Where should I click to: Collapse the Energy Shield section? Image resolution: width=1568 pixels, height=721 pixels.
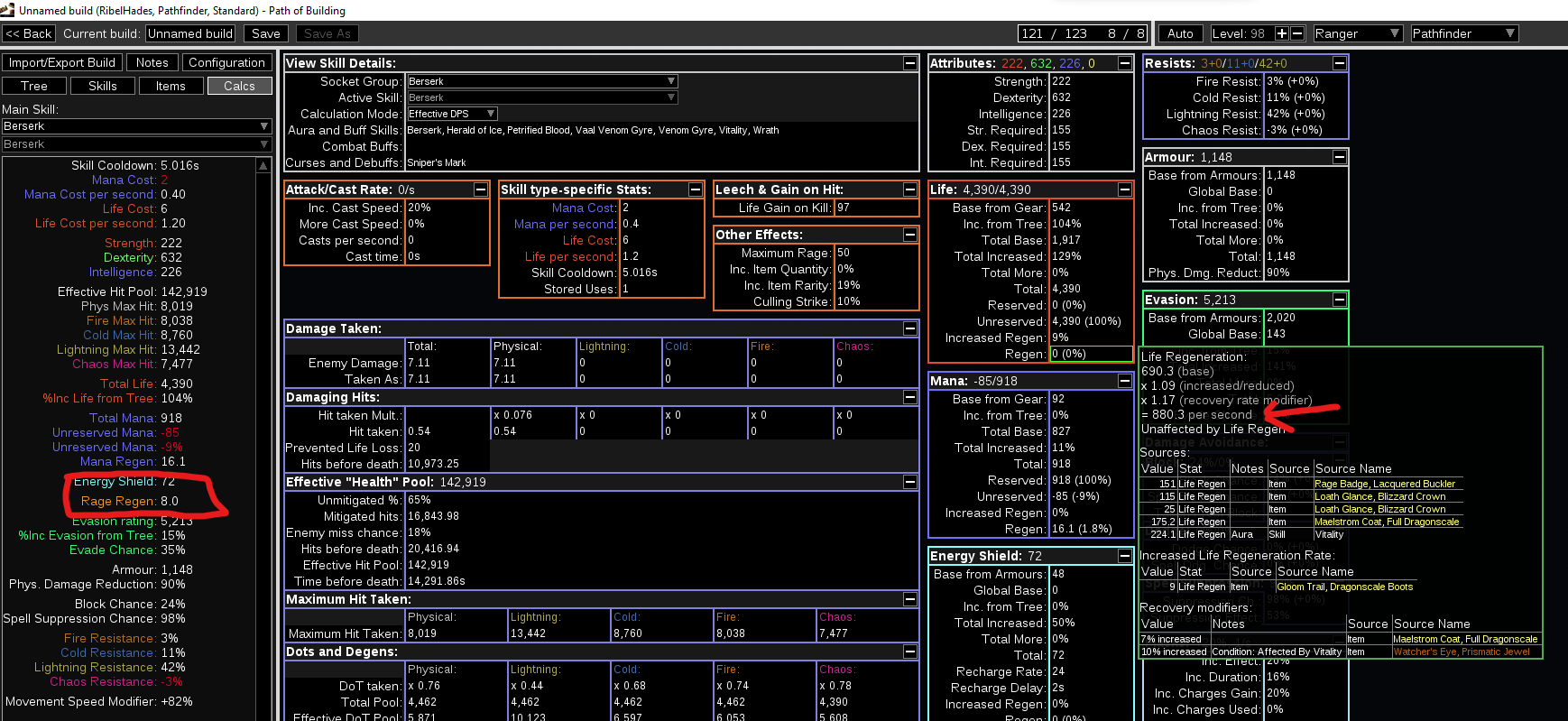tap(1125, 556)
